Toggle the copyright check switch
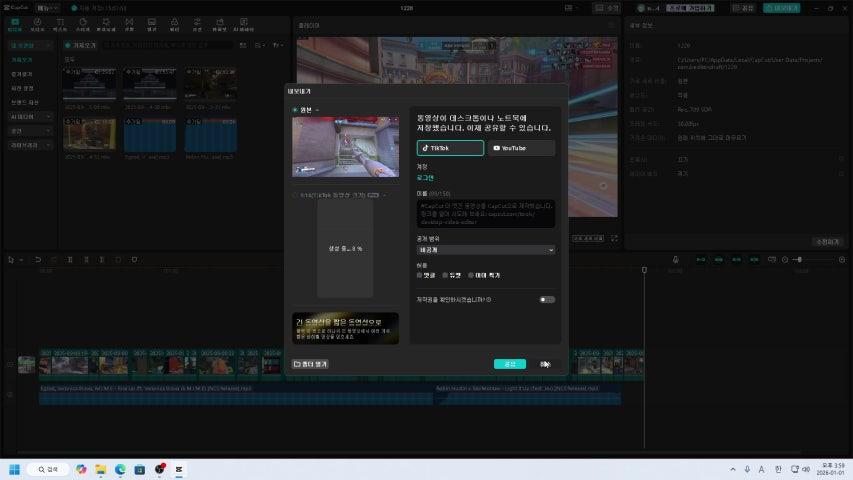The width and height of the screenshot is (853, 480). pos(546,299)
